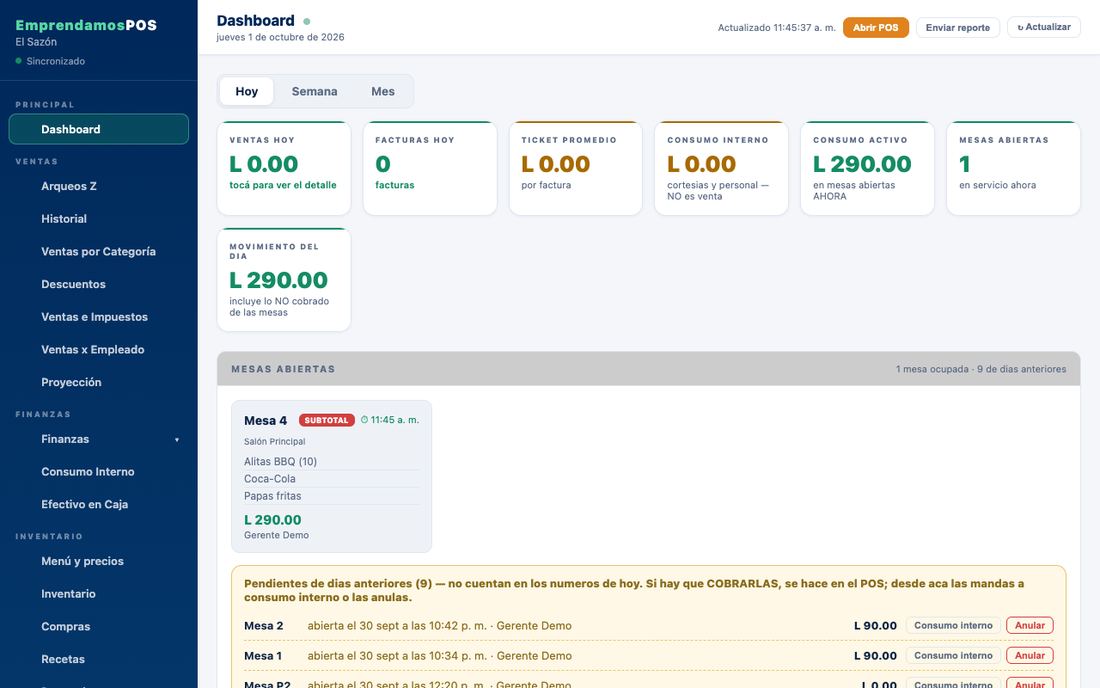The height and width of the screenshot is (688, 1100).
Task: Click the green status dot beside Dashboard title
Action: (x=307, y=22)
